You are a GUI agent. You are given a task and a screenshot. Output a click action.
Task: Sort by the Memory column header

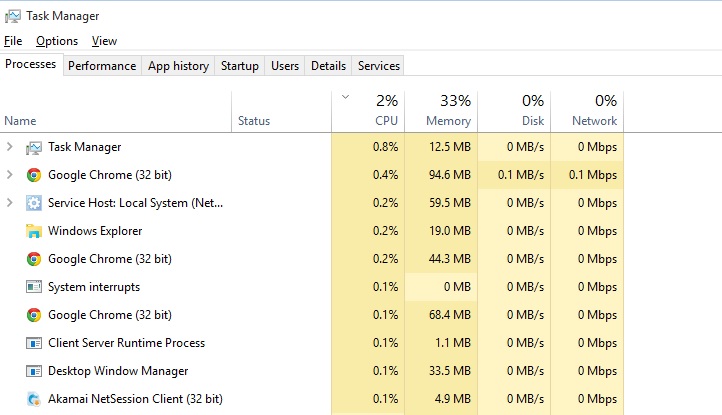point(441,112)
